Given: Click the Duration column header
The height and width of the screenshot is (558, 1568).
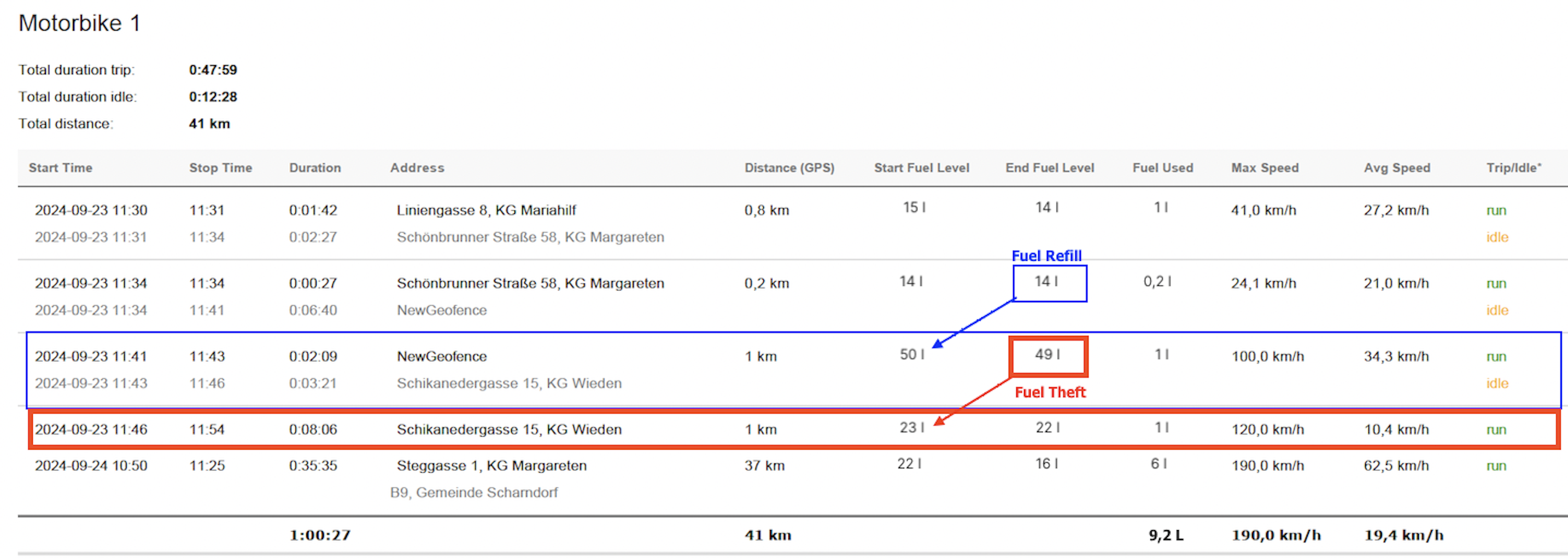Looking at the screenshot, I should [x=315, y=167].
